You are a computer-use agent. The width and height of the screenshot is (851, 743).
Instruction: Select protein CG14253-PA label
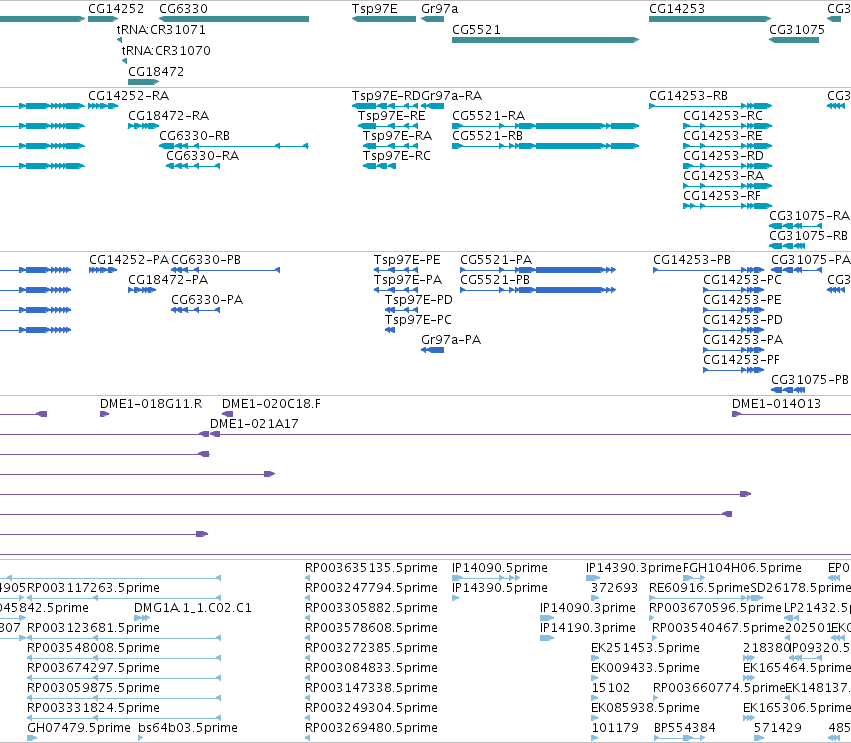click(743, 340)
